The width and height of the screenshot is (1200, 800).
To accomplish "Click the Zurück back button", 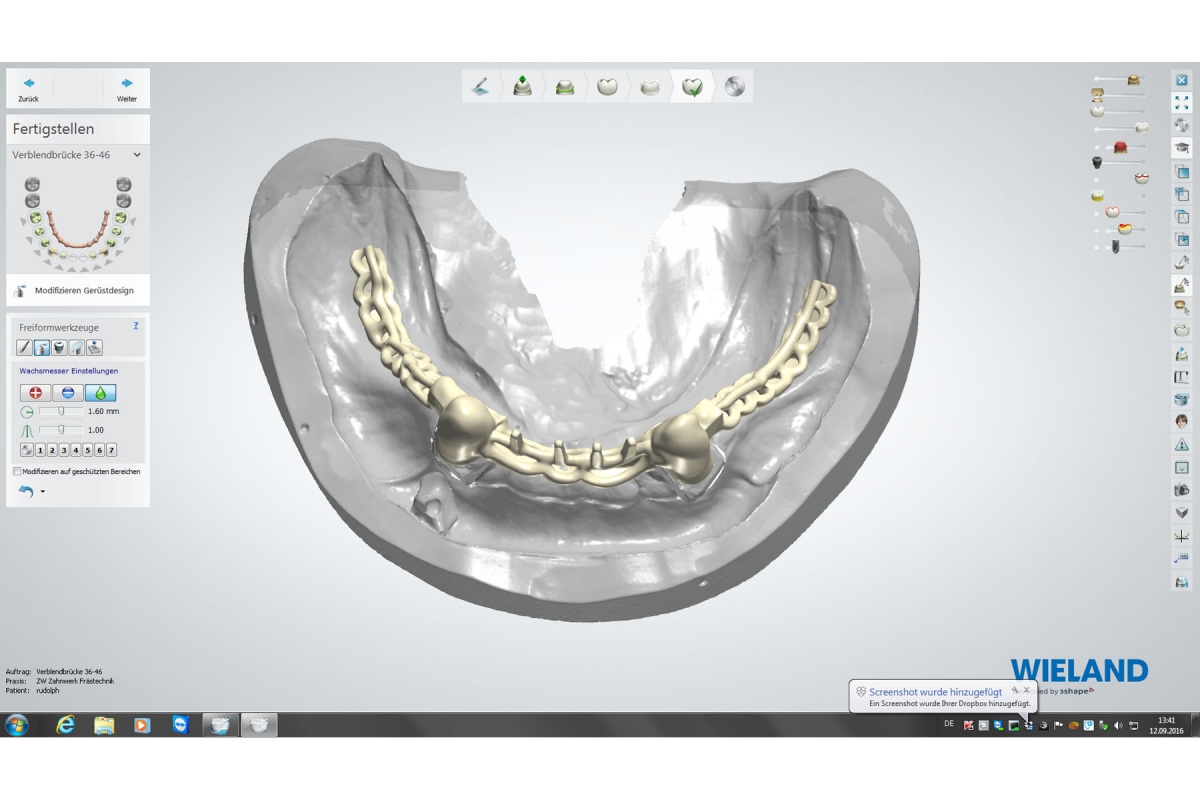I will click(x=29, y=88).
